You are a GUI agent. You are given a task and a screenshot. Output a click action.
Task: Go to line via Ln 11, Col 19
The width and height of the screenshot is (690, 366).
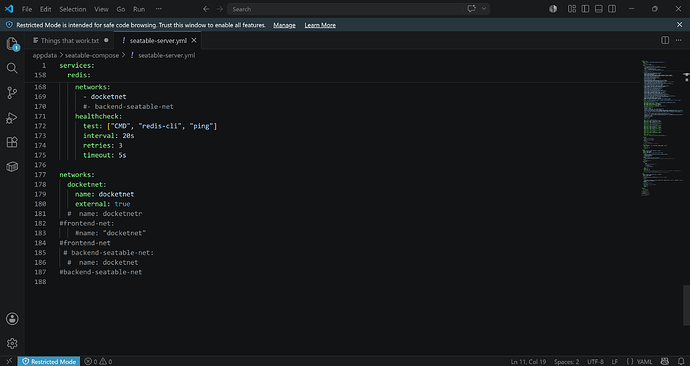coord(528,361)
